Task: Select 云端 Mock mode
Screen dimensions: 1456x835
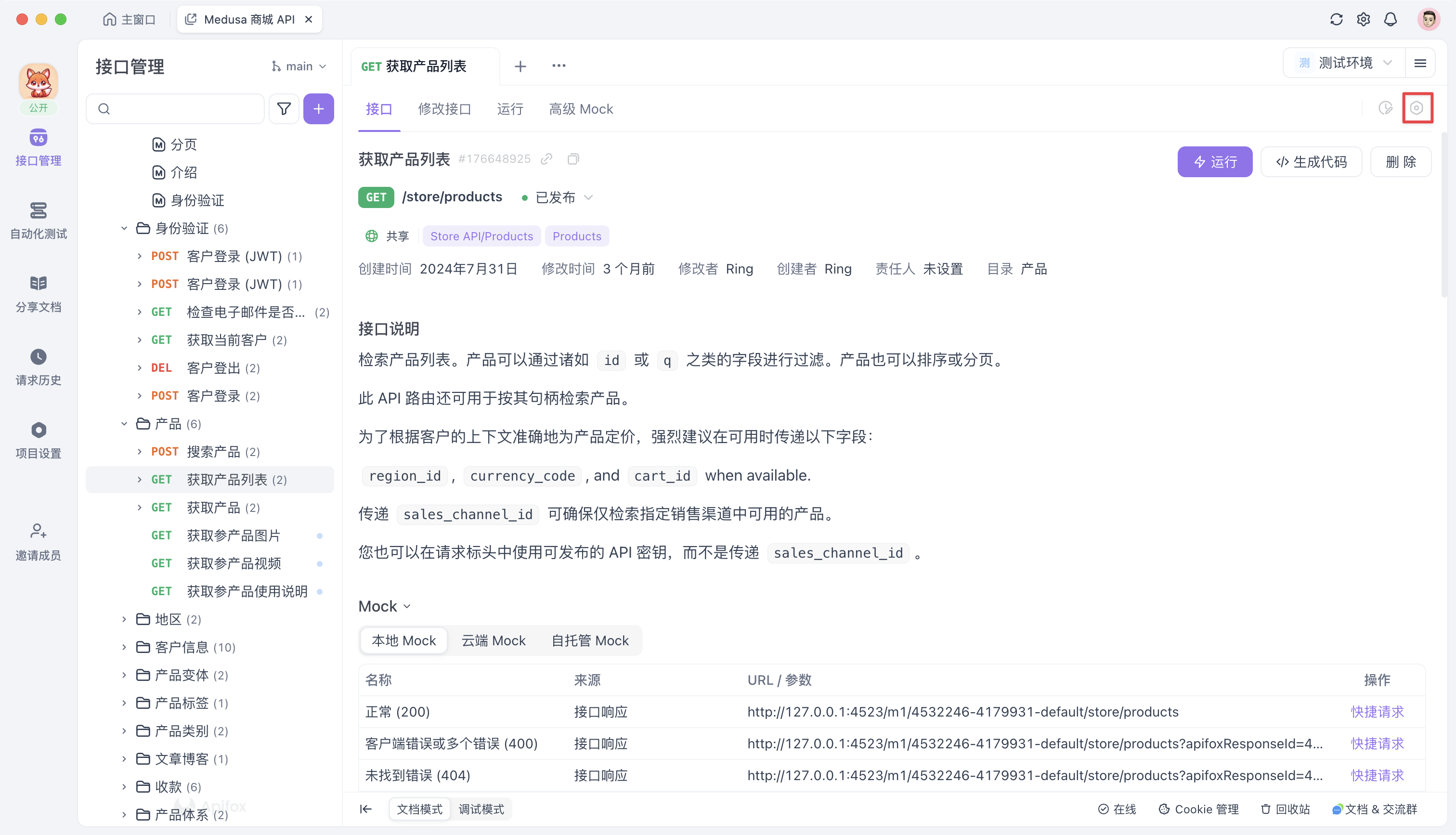Action: (x=493, y=640)
